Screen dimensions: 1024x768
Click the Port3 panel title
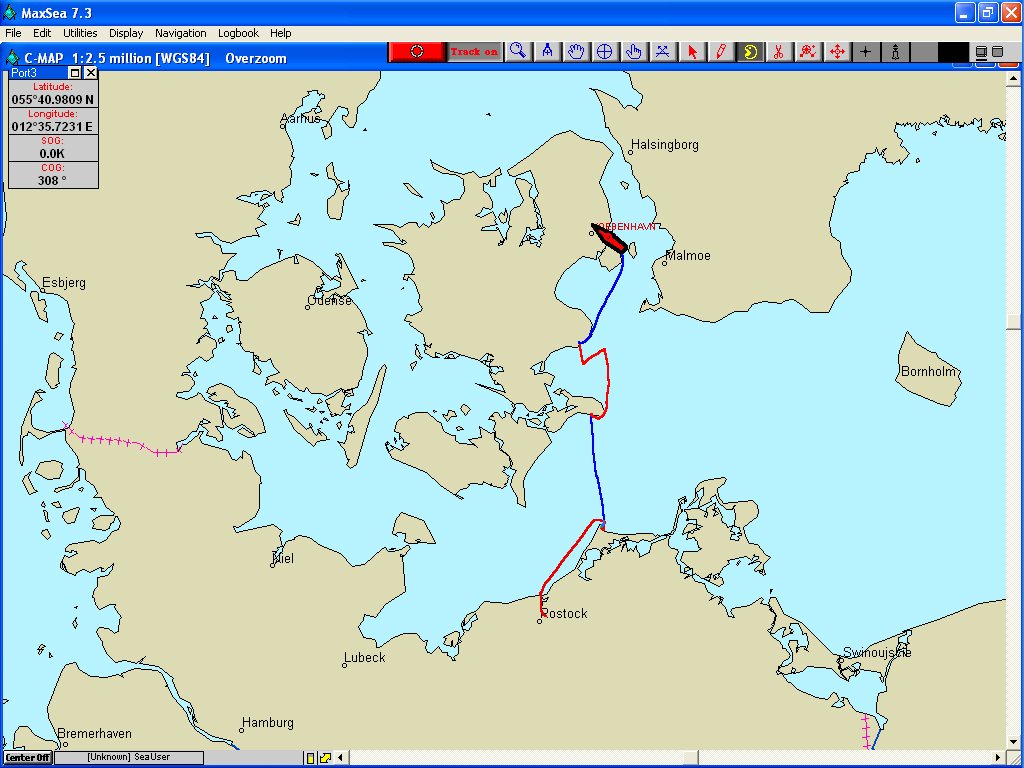point(24,73)
